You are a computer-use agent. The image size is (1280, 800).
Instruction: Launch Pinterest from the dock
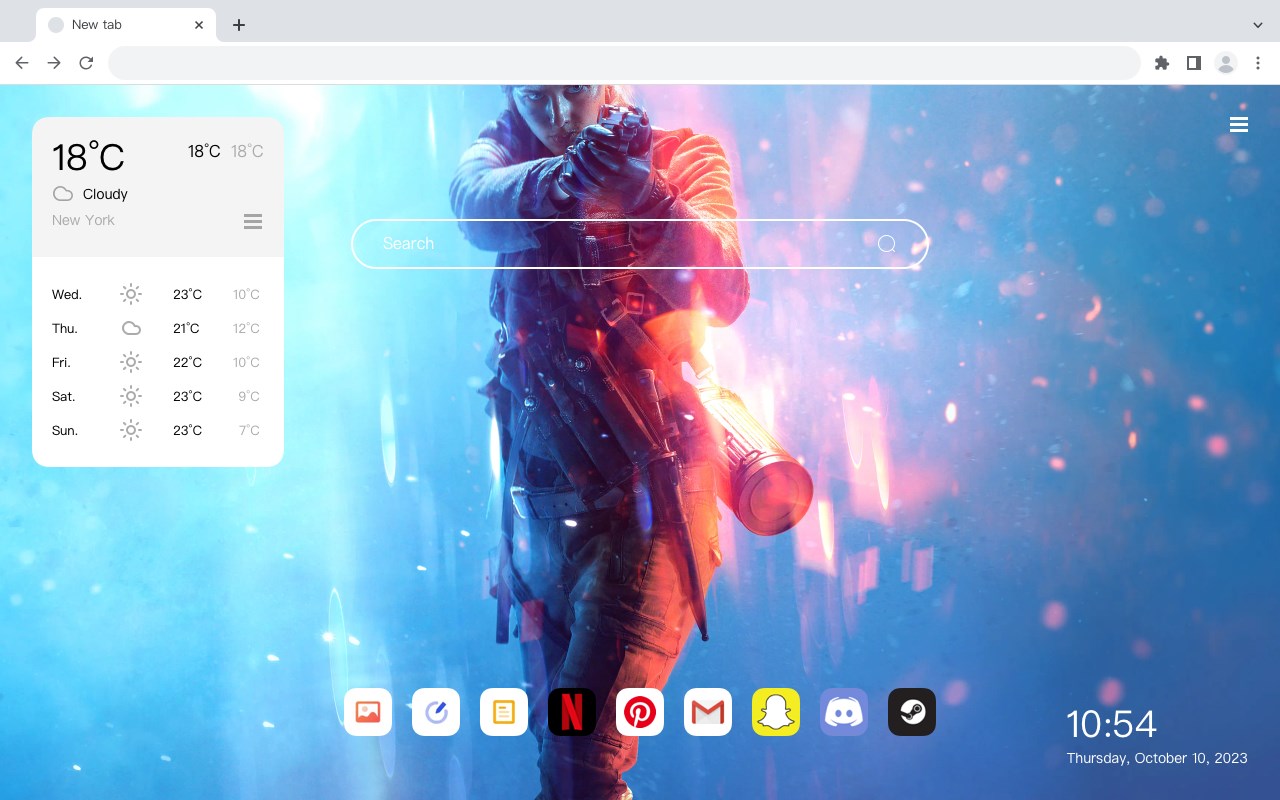pyautogui.click(x=640, y=712)
